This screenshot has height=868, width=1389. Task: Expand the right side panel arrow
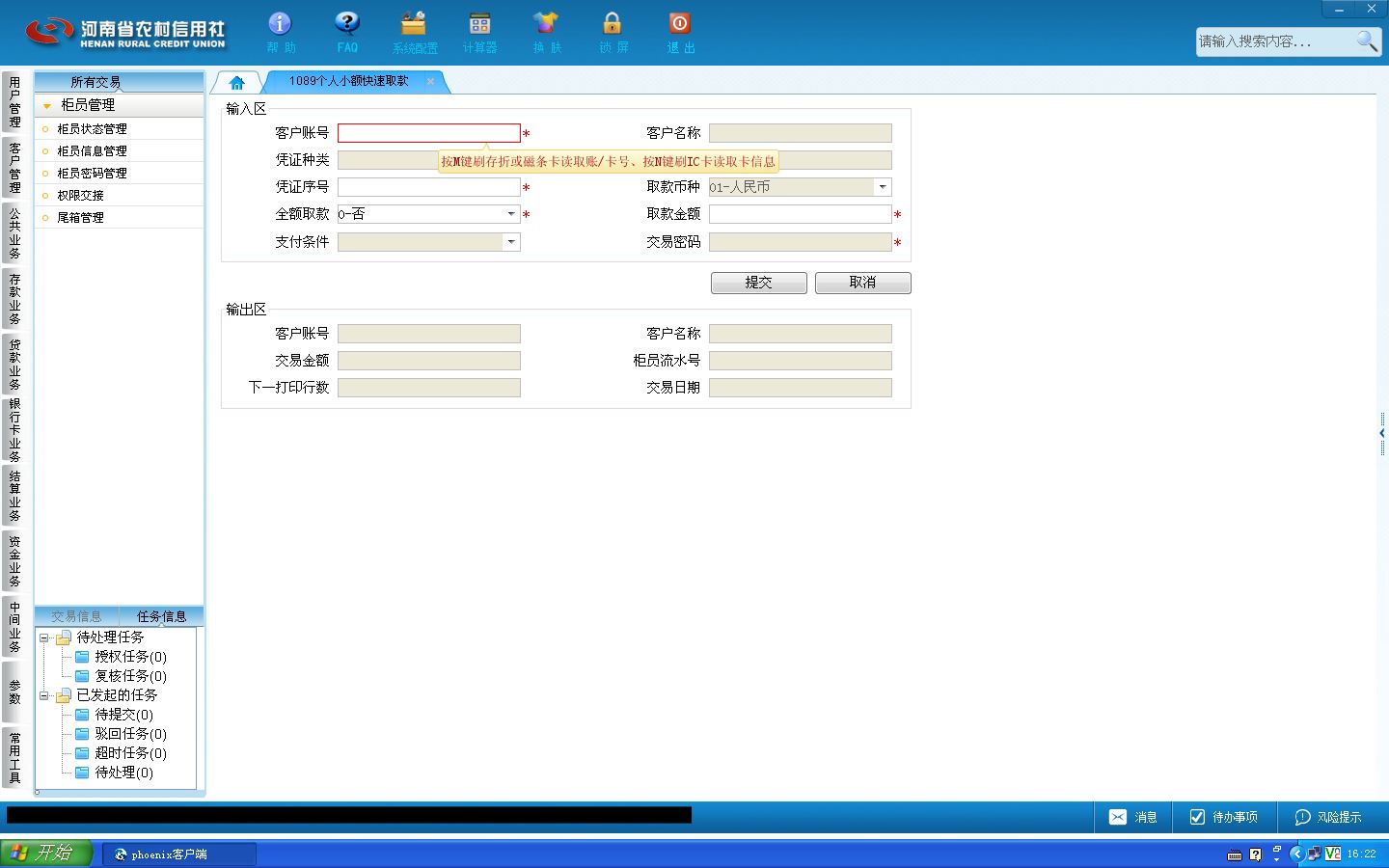click(x=1382, y=434)
